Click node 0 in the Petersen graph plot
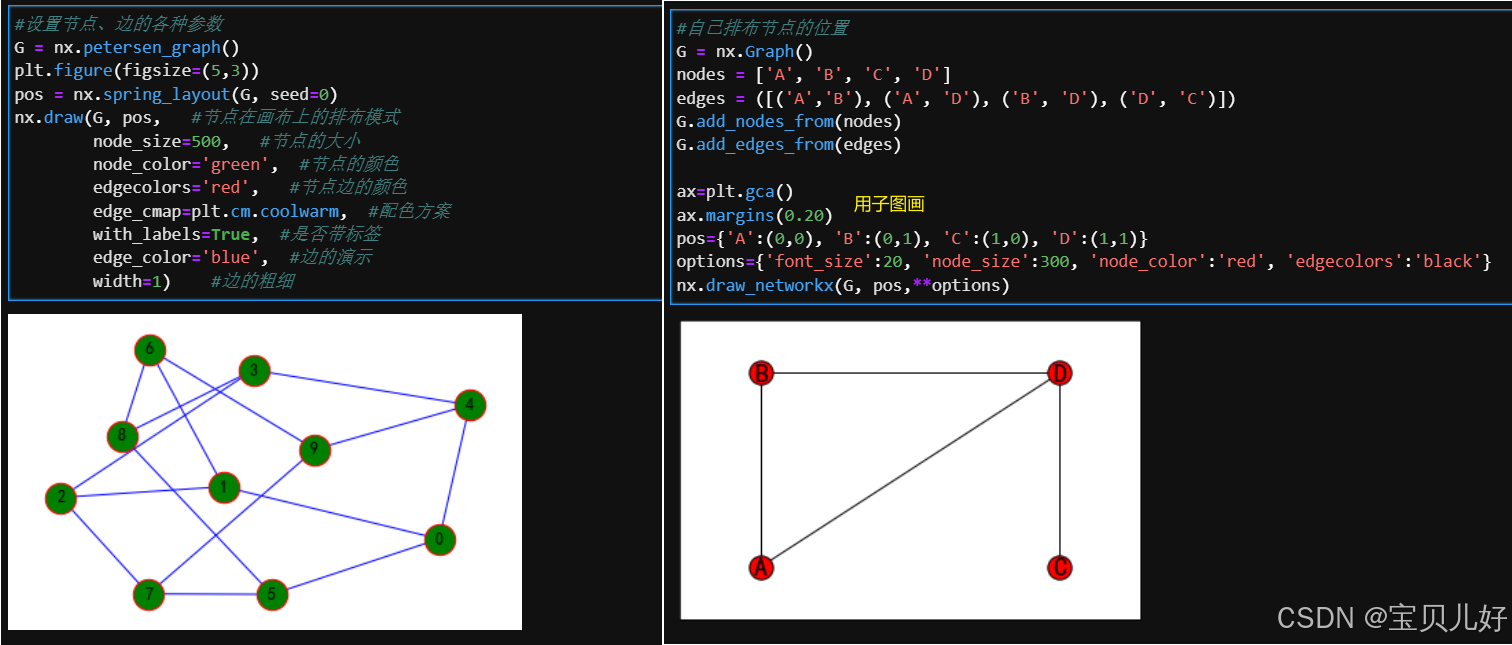 [x=439, y=539]
